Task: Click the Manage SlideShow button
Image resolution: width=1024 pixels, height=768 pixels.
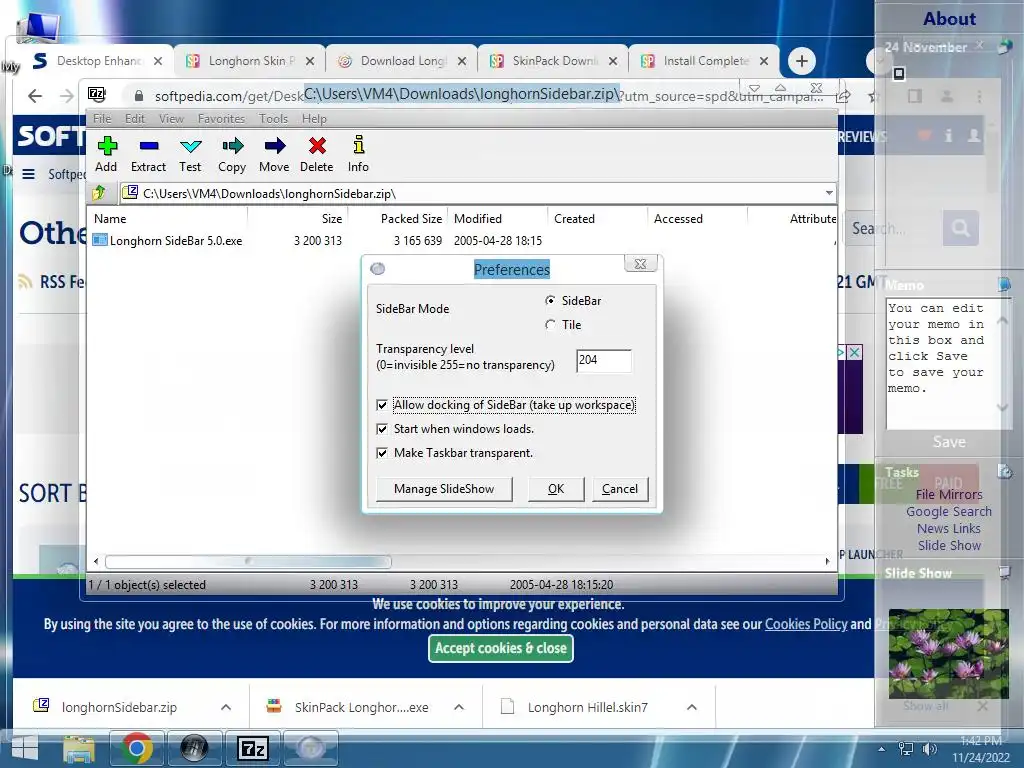Action: tap(444, 489)
